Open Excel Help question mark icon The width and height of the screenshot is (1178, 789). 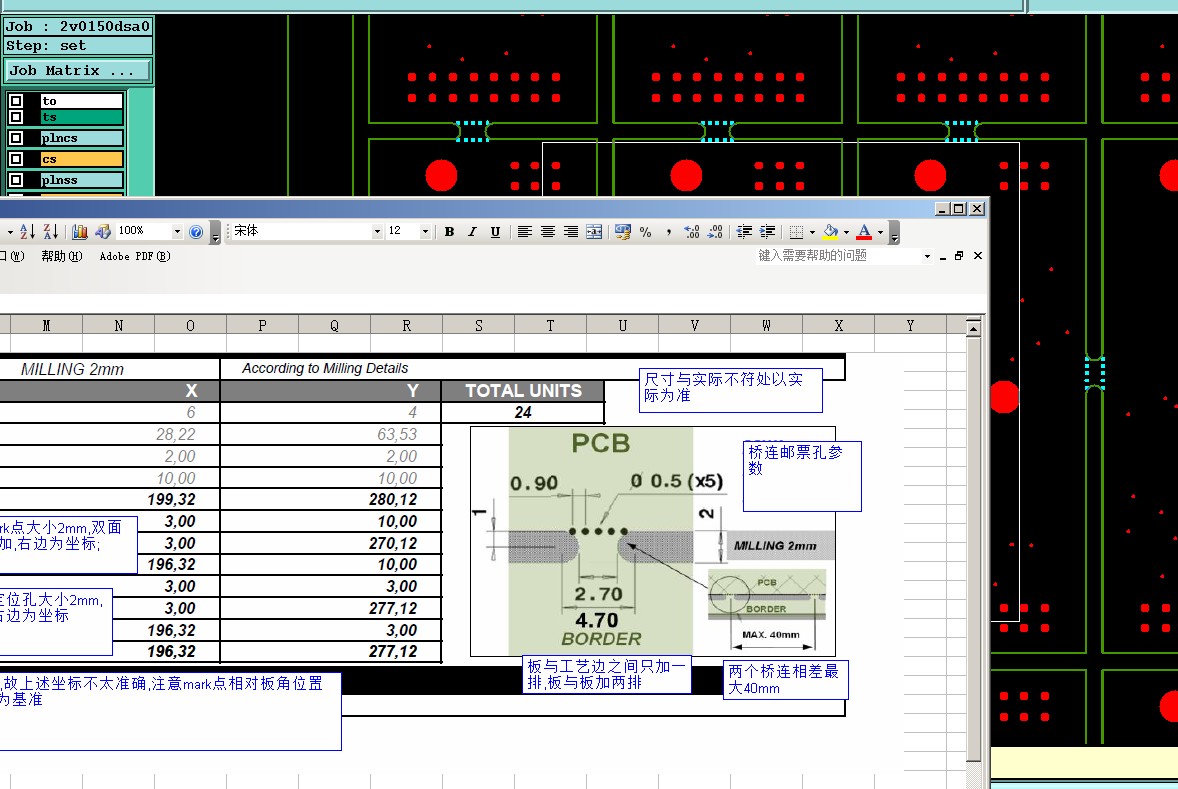(x=196, y=231)
